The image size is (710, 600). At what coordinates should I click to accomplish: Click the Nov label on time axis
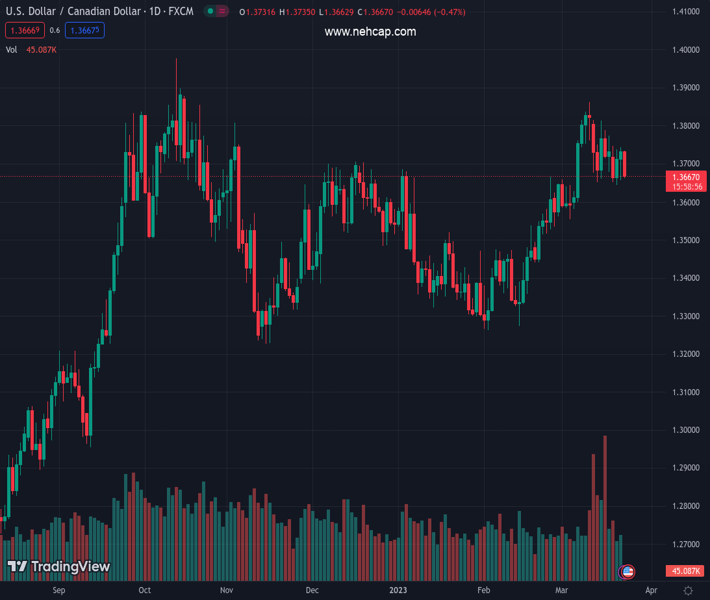pyautogui.click(x=226, y=590)
